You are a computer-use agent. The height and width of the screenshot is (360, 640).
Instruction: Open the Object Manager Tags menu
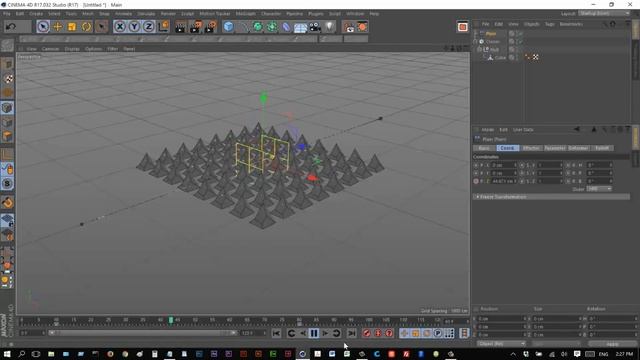[550, 24]
